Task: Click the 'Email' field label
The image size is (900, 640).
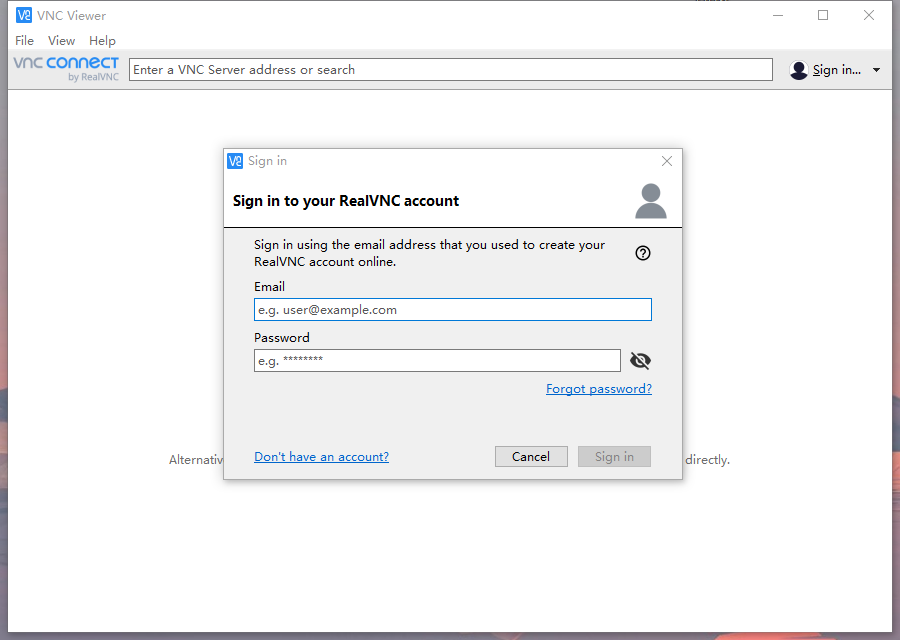Action: (x=269, y=286)
